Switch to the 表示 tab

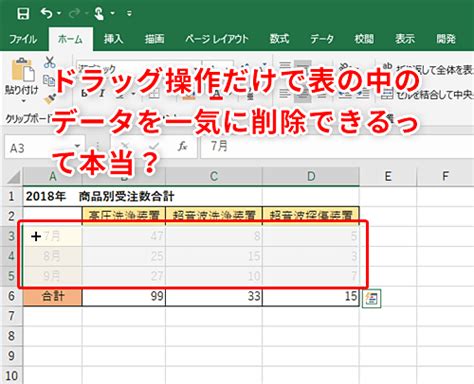pos(405,39)
